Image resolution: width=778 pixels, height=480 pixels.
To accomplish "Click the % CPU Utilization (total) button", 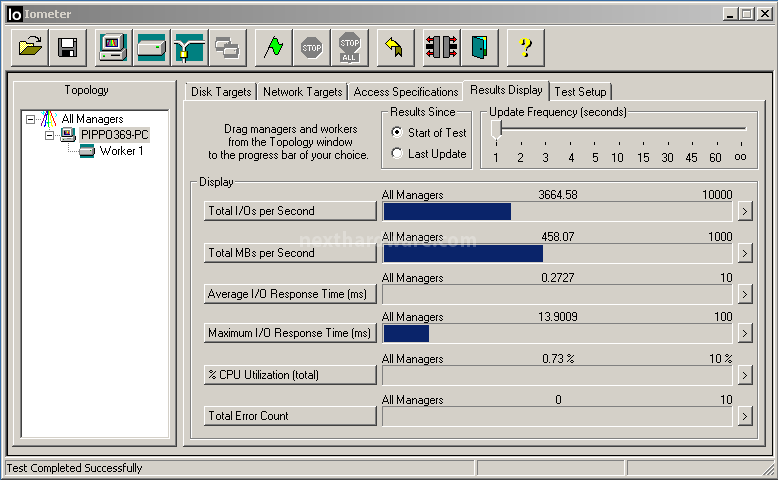I will coord(290,375).
